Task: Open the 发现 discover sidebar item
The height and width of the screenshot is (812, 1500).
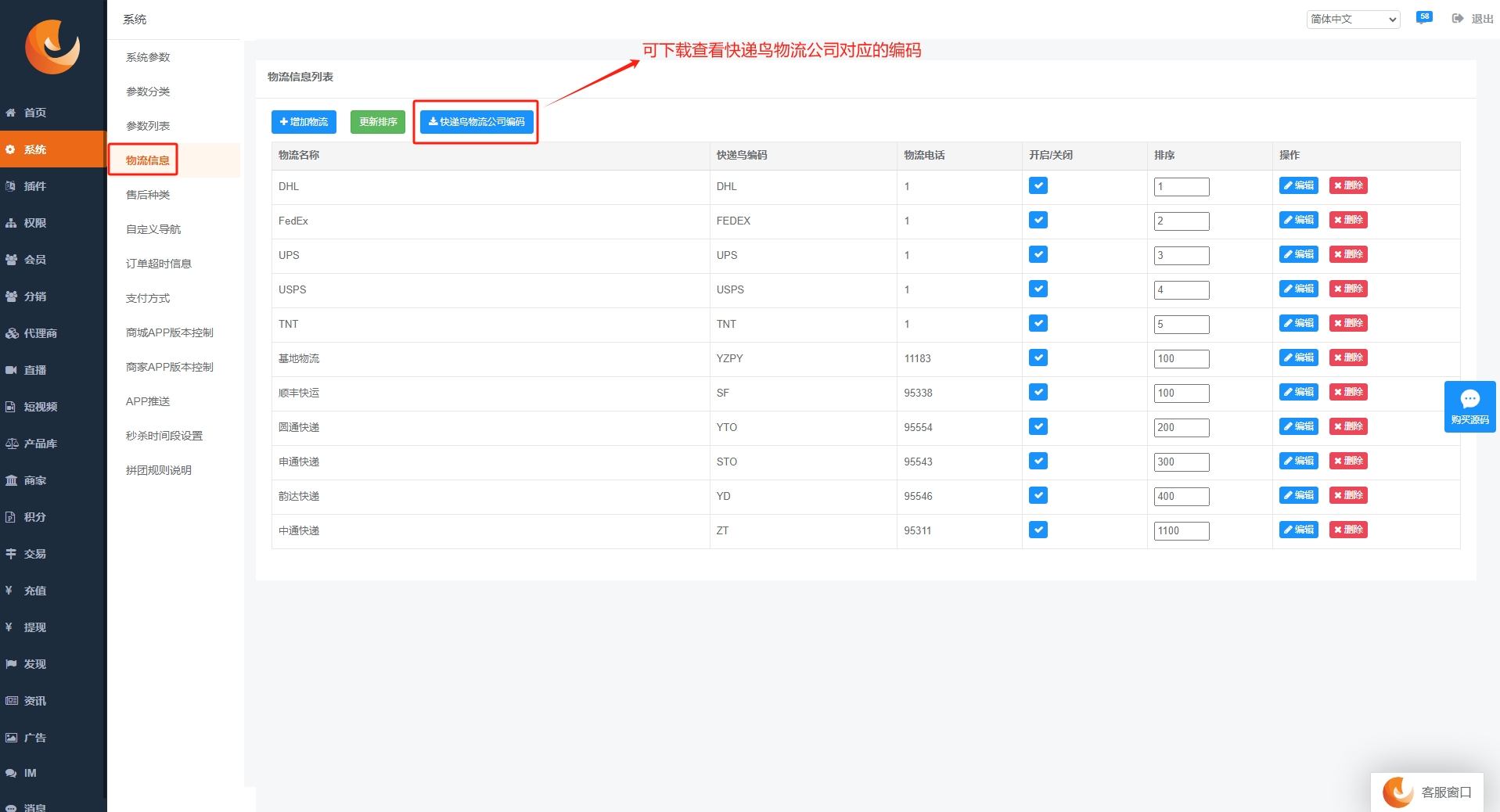Action: coord(52,664)
